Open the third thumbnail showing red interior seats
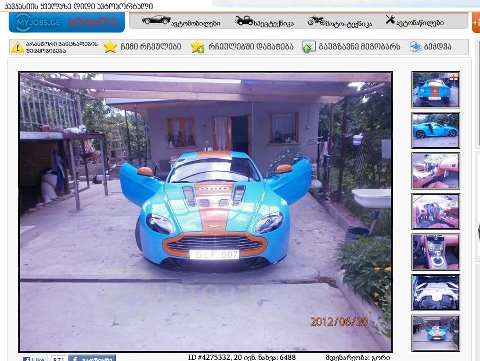 pos(435,171)
